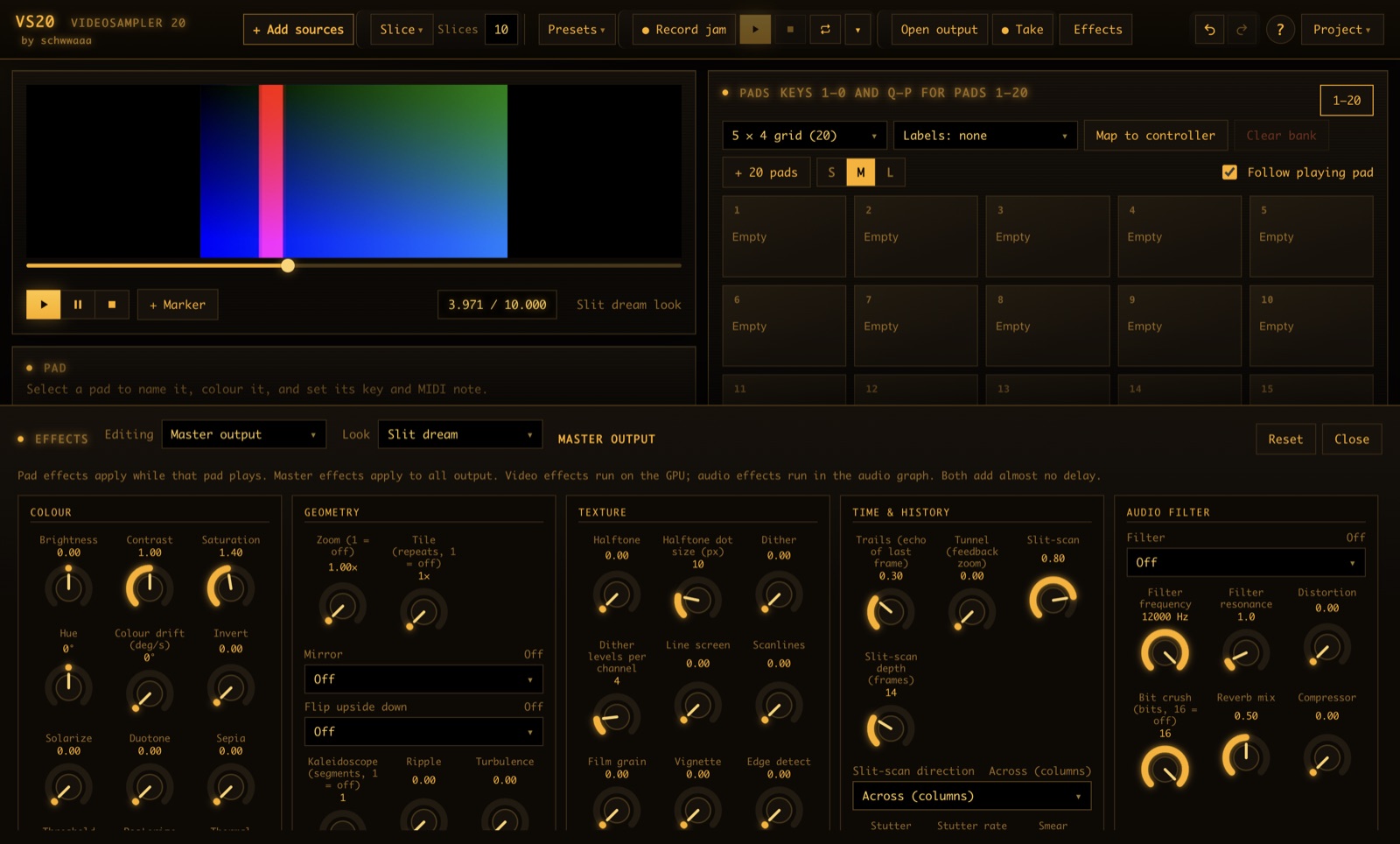
Task: Click the redo arrow icon
Action: pos(1242,30)
